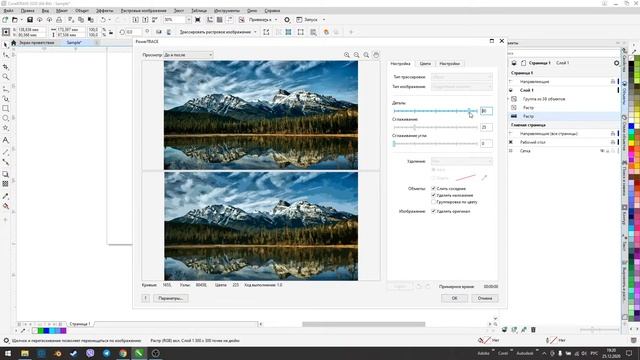
Task: Toggle lock on Направляющие (все страницы) layer
Action: (613, 133)
